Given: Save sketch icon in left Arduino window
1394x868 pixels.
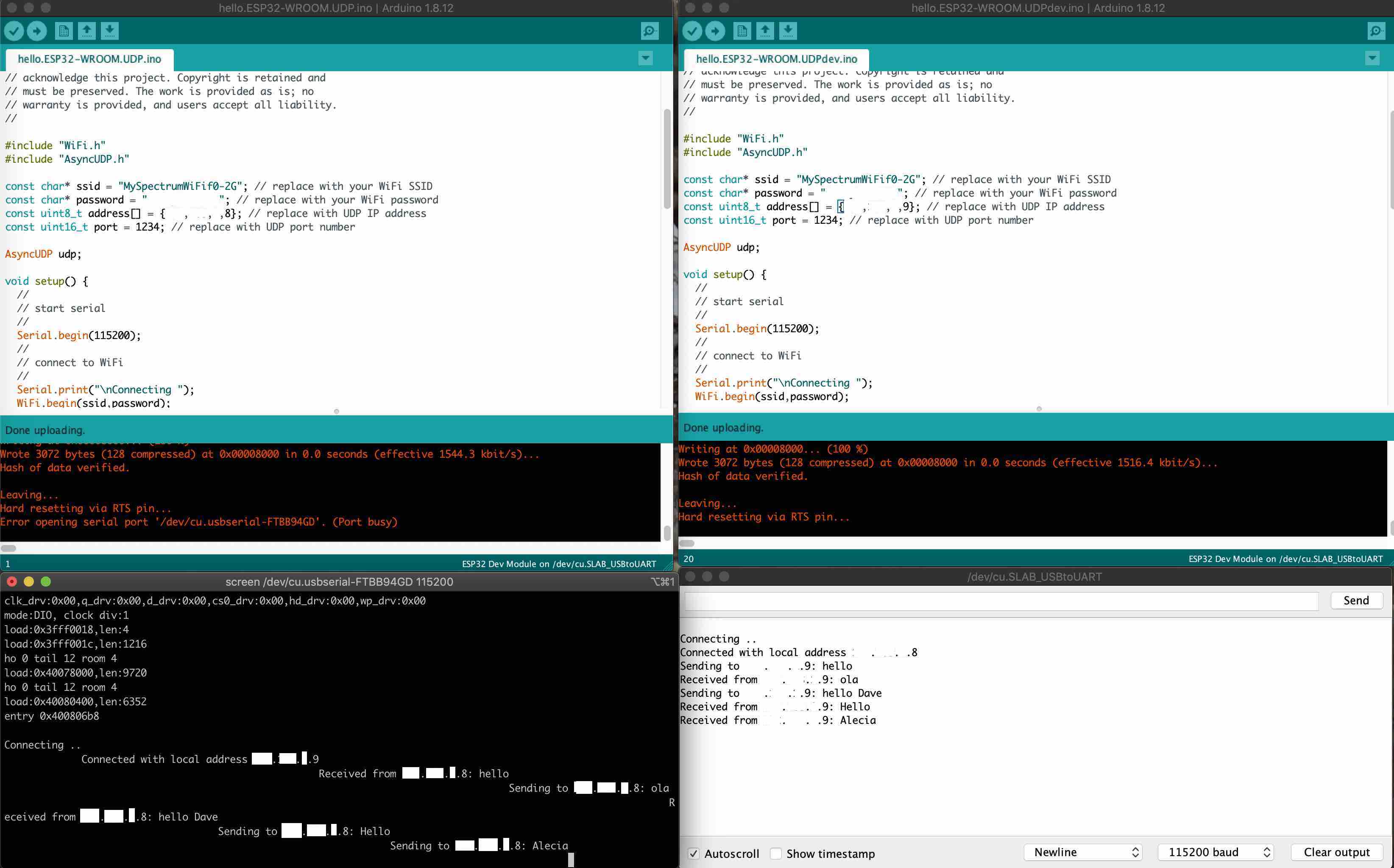Looking at the screenshot, I should click(110, 31).
